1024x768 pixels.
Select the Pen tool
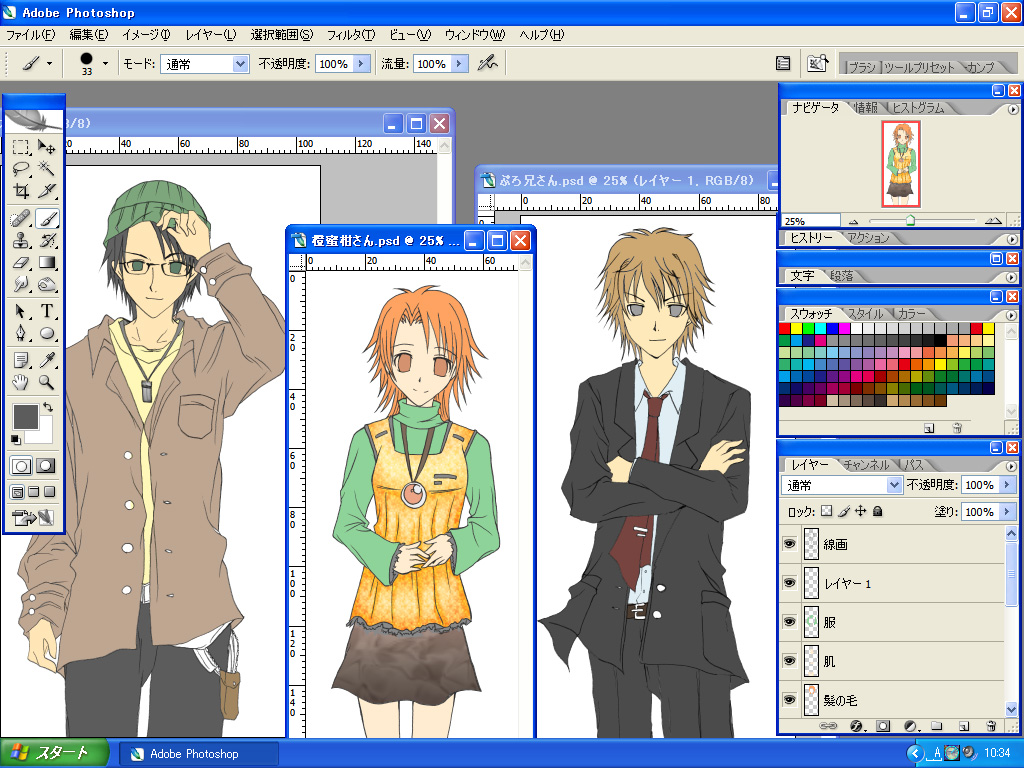[x=21, y=334]
